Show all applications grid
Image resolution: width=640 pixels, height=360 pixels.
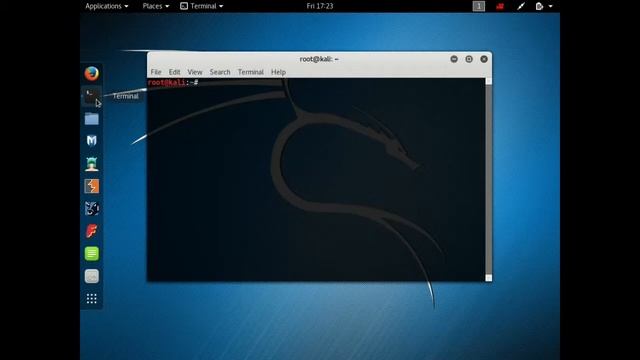pyautogui.click(x=91, y=298)
